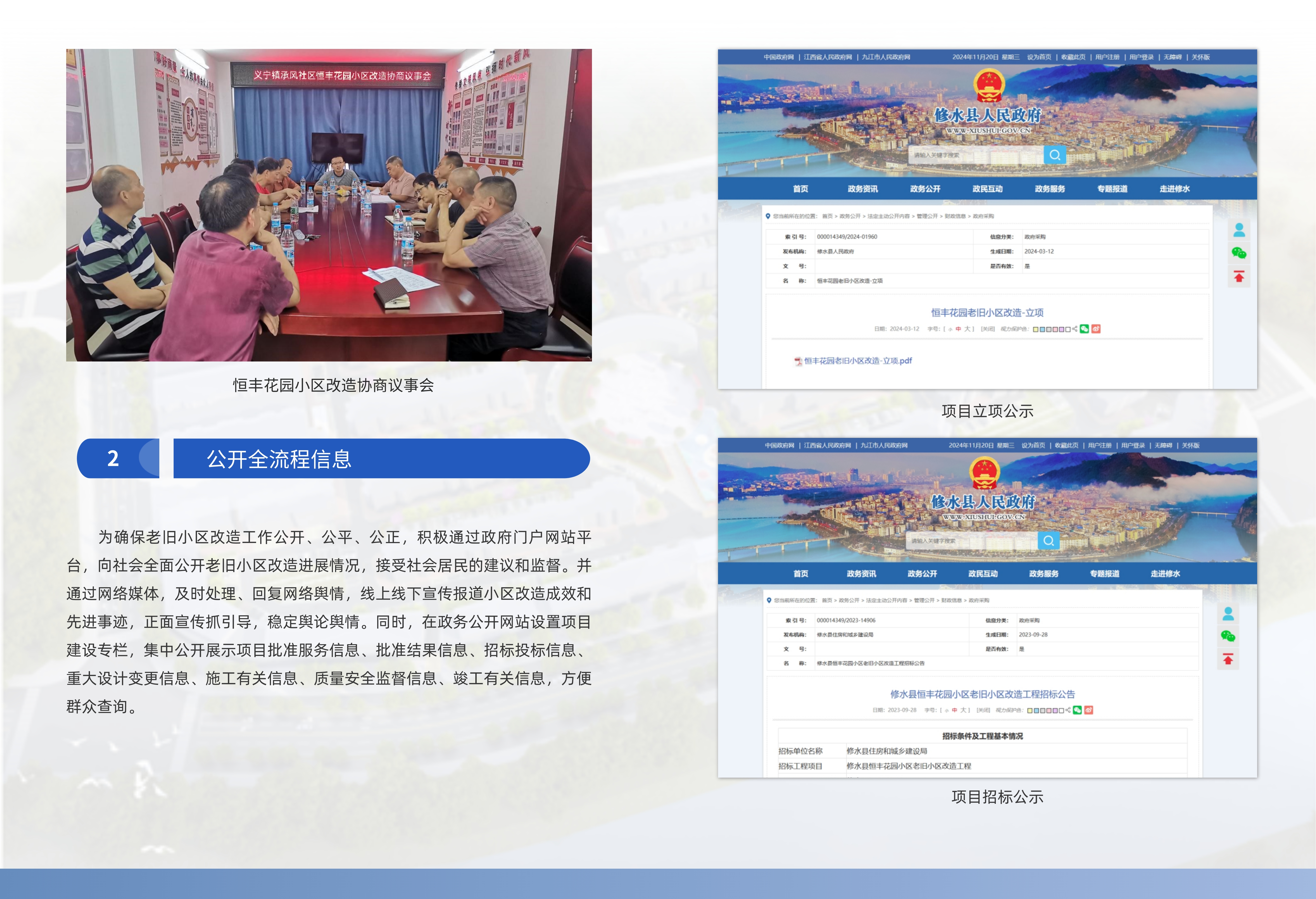Click search magnifier in bottom website screenshot
The height and width of the screenshot is (899, 1316).
click(1048, 540)
